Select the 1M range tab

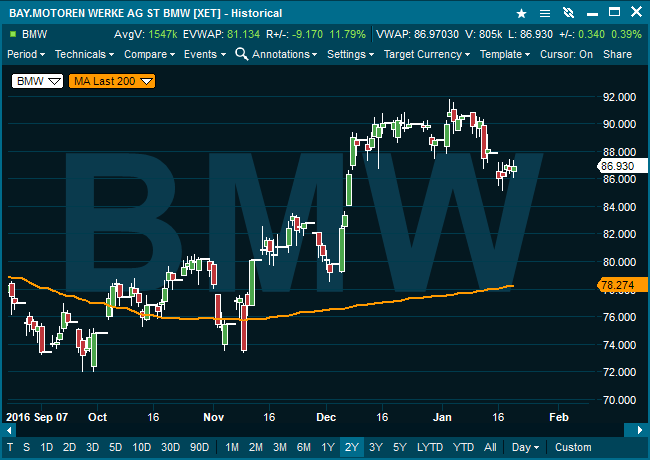pos(232,447)
